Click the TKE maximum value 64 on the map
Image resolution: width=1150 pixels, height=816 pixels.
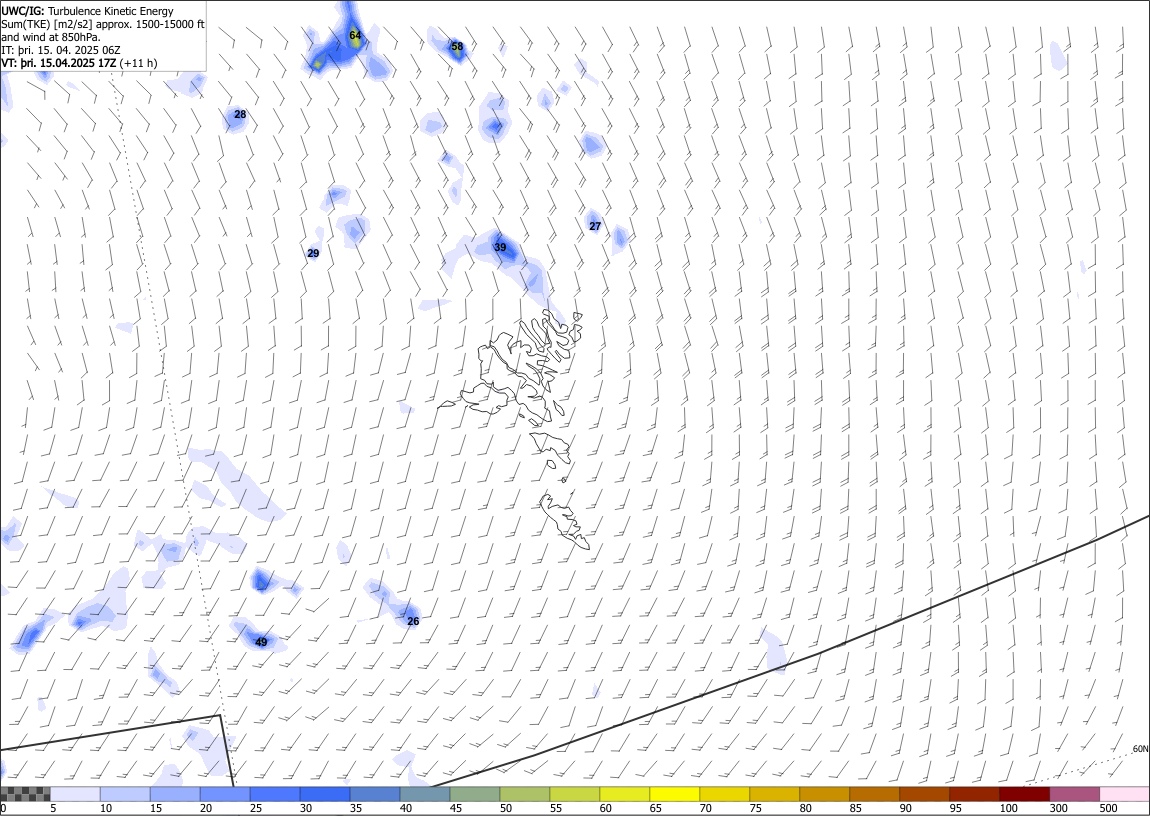[355, 35]
